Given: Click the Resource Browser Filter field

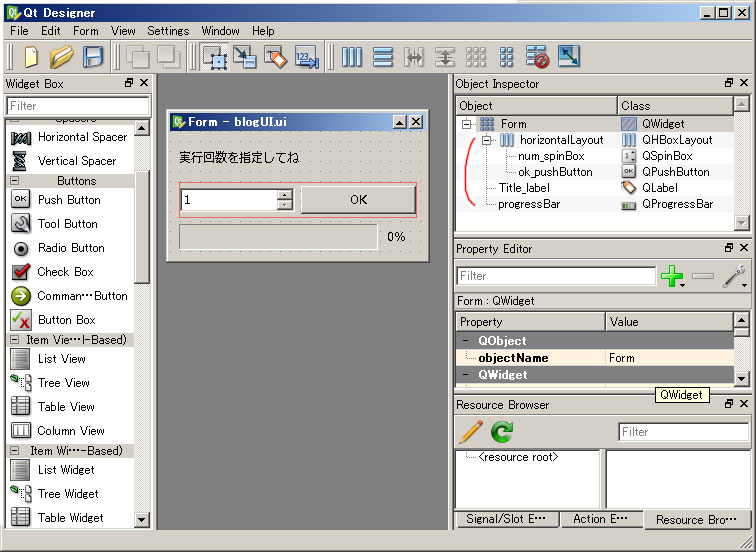Looking at the screenshot, I should tap(683, 431).
